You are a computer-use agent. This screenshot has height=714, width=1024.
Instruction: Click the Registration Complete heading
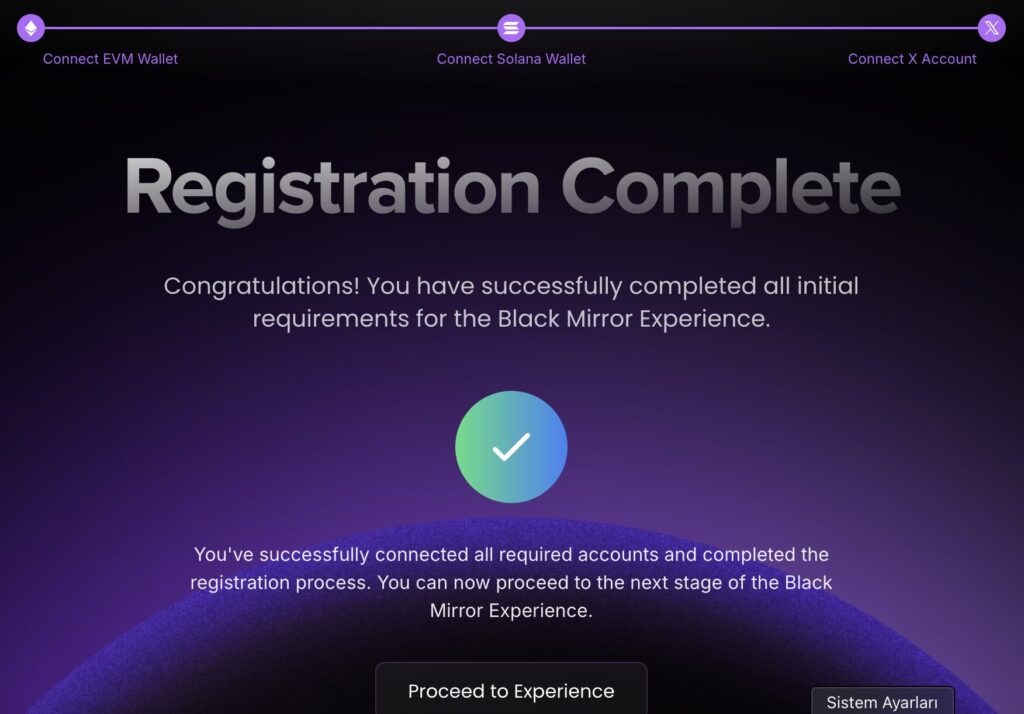point(512,189)
